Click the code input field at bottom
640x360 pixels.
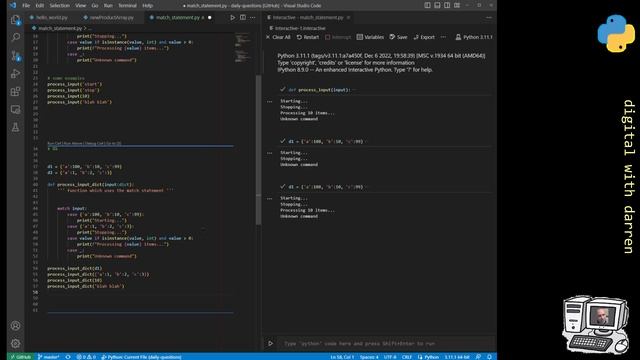pyautogui.click(x=385, y=344)
